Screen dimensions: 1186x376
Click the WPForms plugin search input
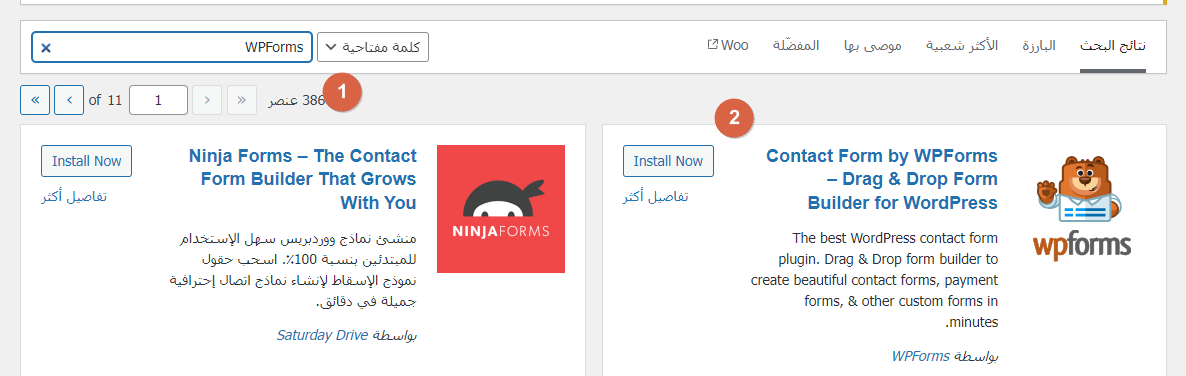pyautogui.click(x=172, y=47)
